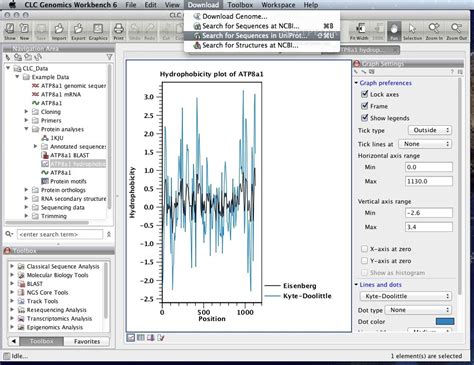
Task: Collapse the Graph preferences section
Action: (356, 83)
